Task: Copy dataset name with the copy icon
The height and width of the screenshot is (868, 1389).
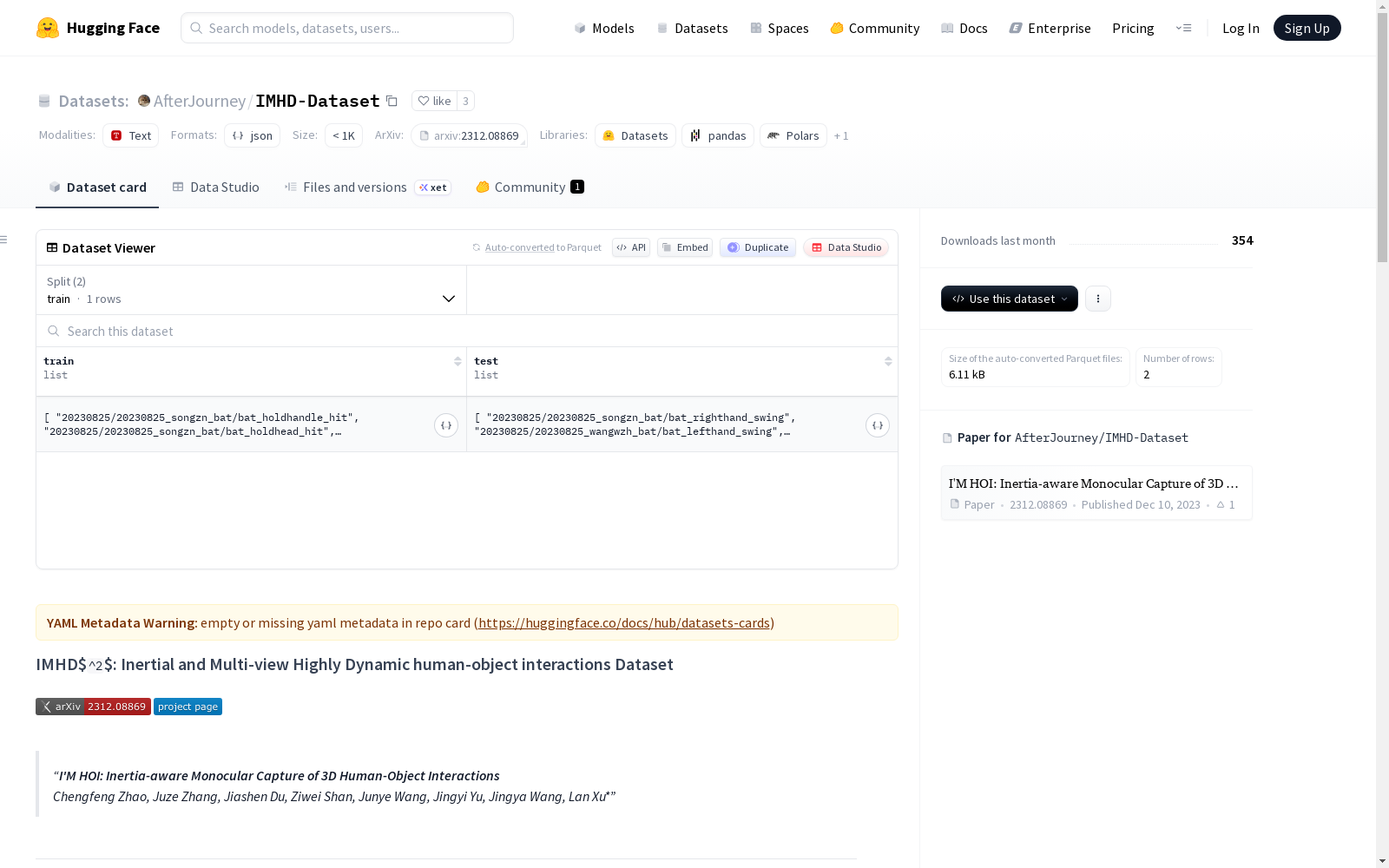Action: pyautogui.click(x=392, y=101)
